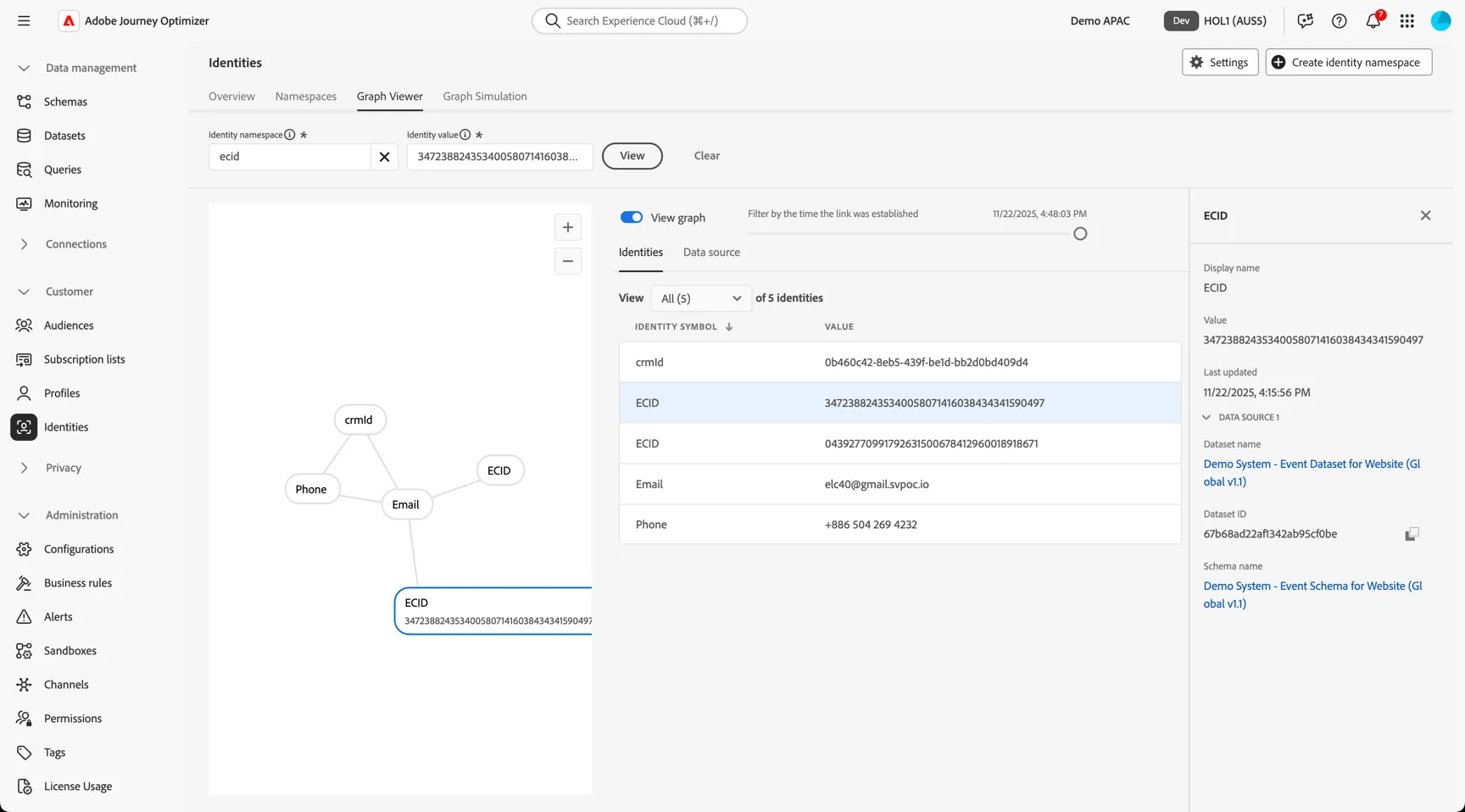Select the Email node in graph
1465x812 pixels.
coord(405,505)
